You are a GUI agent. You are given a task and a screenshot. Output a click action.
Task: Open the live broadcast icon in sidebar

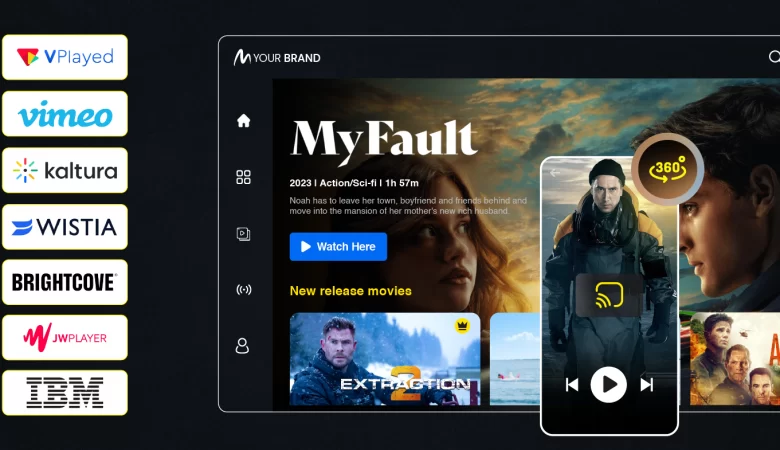coord(244,289)
